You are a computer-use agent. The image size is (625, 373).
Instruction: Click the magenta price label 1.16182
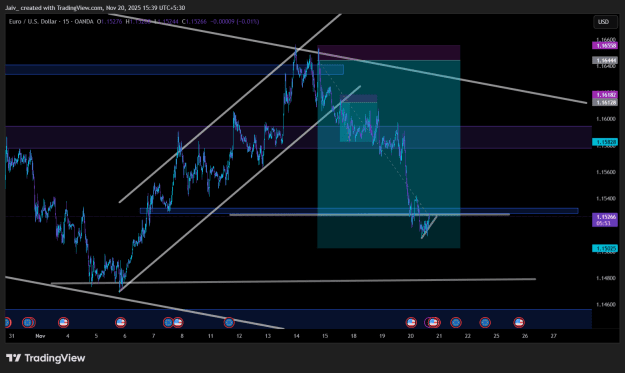click(x=606, y=95)
